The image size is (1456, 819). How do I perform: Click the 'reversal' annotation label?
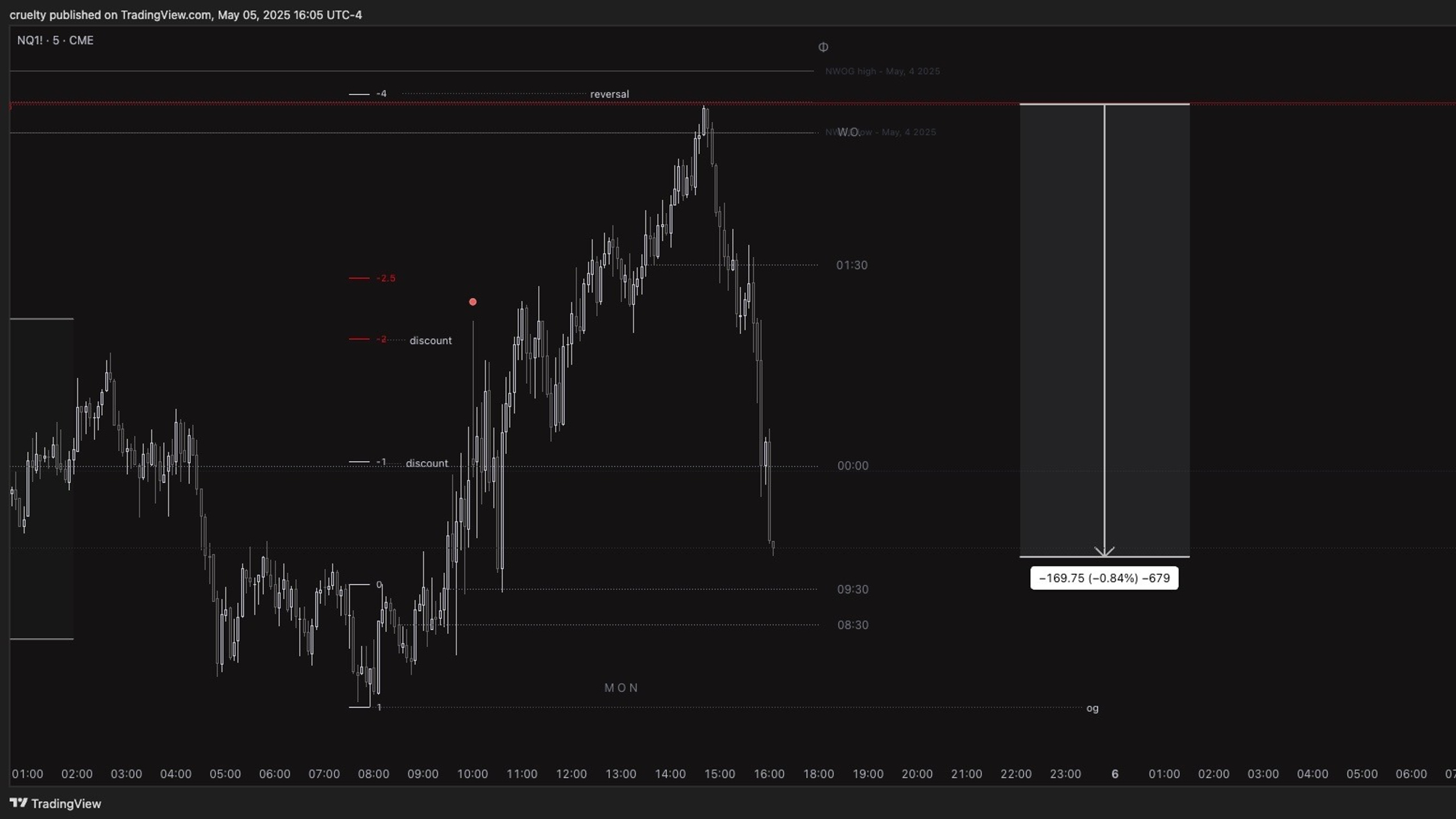[x=609, y=94]
